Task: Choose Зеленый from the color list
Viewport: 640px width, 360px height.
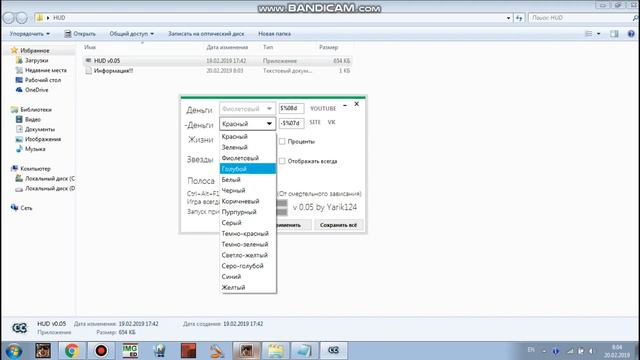Action: coord(248,147)
